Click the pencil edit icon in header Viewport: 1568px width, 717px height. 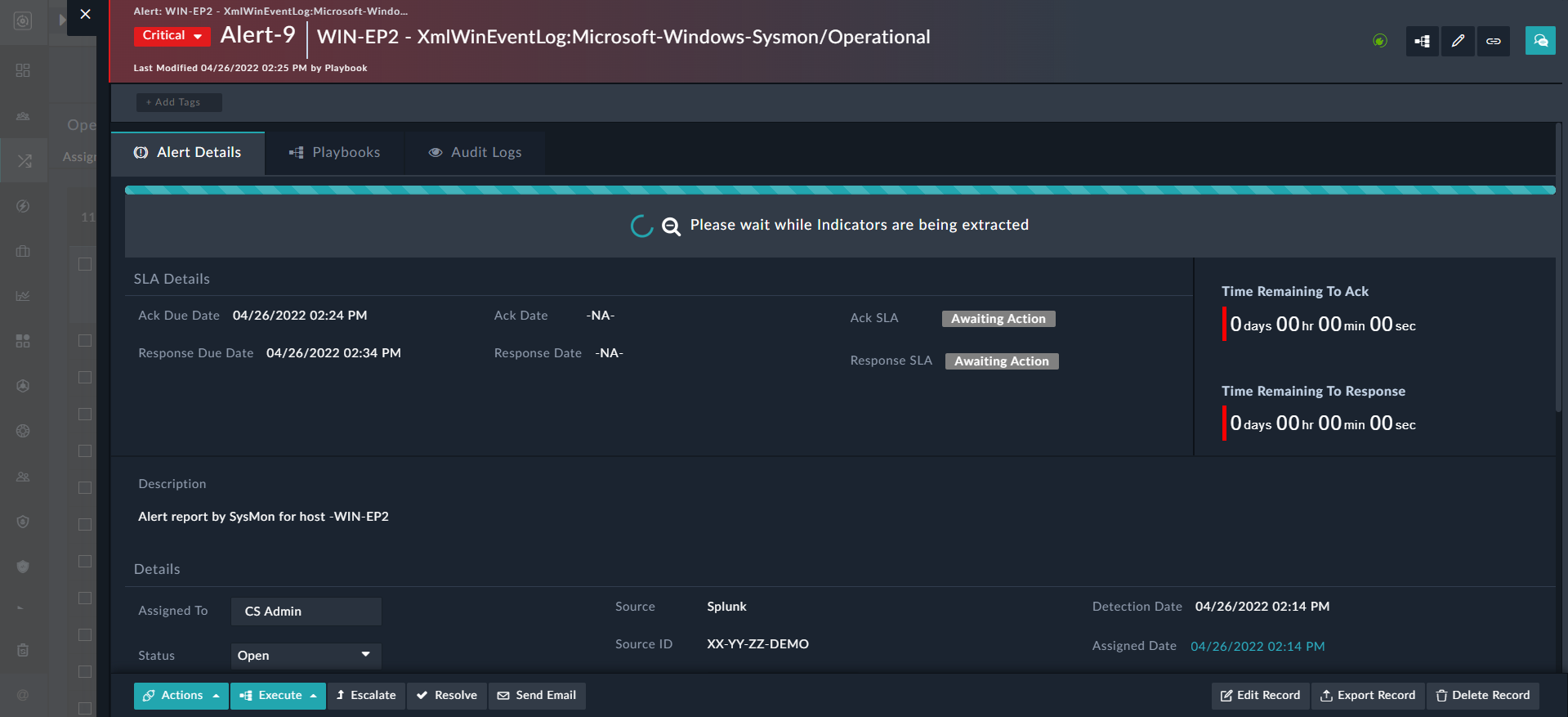tap(1458, 41)
